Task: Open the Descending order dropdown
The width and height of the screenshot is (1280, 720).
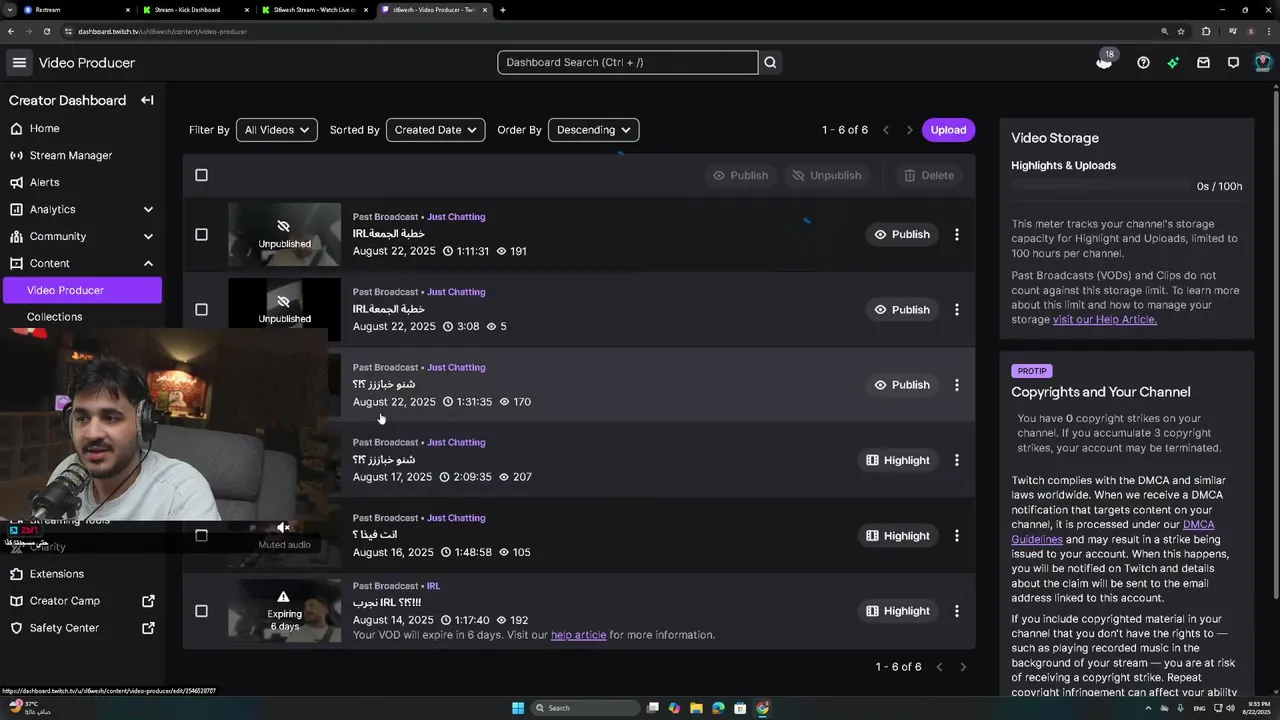Action: (x=593, y=130)
